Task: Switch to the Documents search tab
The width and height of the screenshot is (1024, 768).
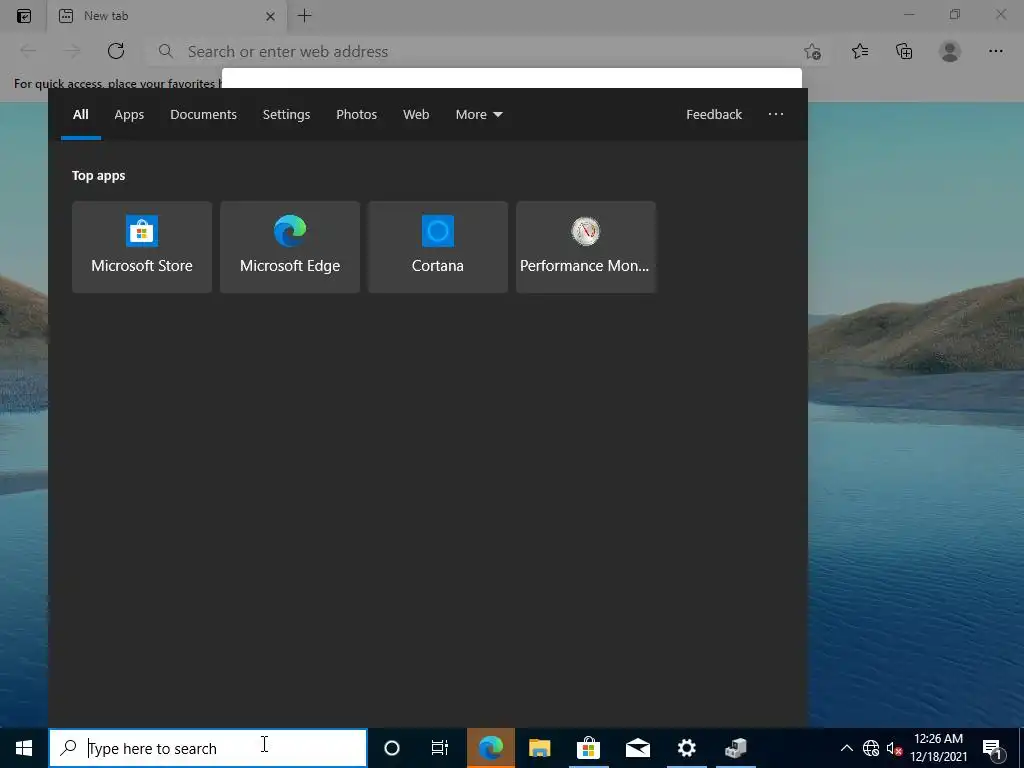Action: pyautogui.click(x=203, y=114)
